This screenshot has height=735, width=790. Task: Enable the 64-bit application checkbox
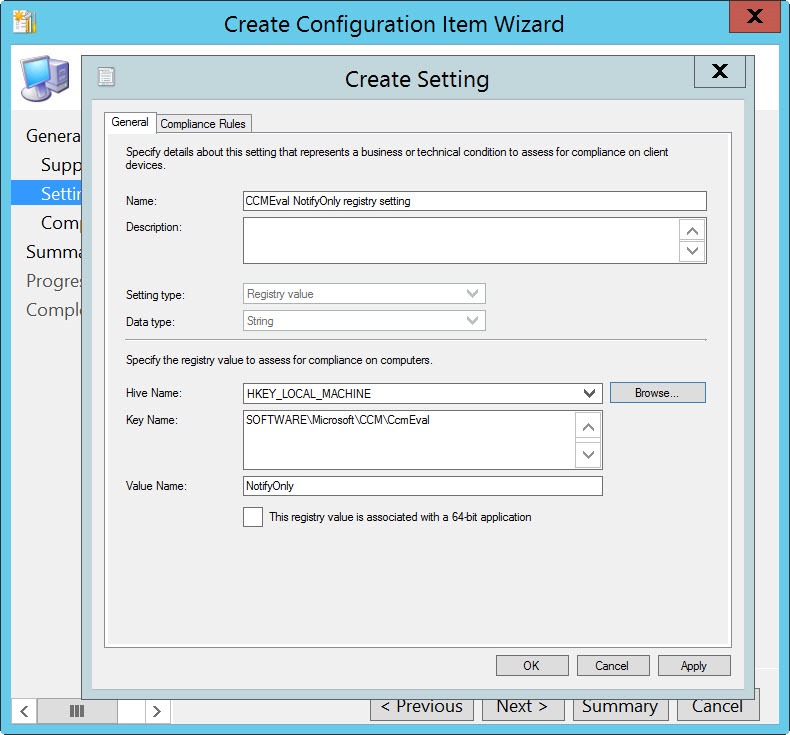click(x=253, y=517)
